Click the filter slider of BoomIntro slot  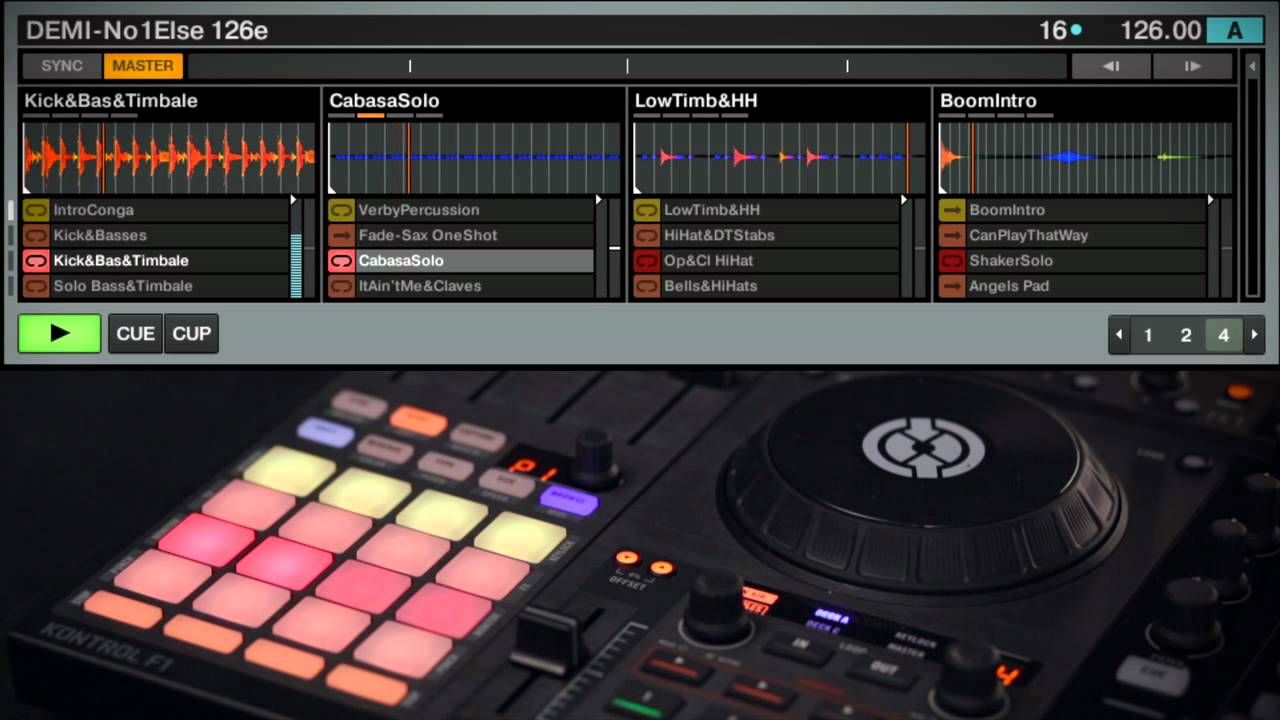(x=1225, y=248)
